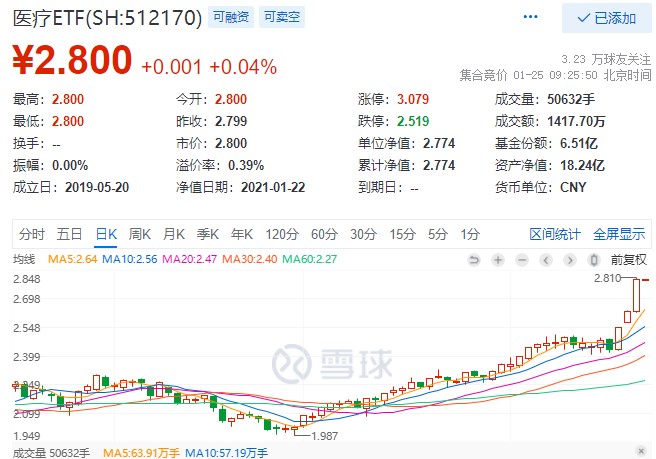Click the 已添加 watchlist button
The height and width of the screenshot is (459, 656).
[607, 18]
